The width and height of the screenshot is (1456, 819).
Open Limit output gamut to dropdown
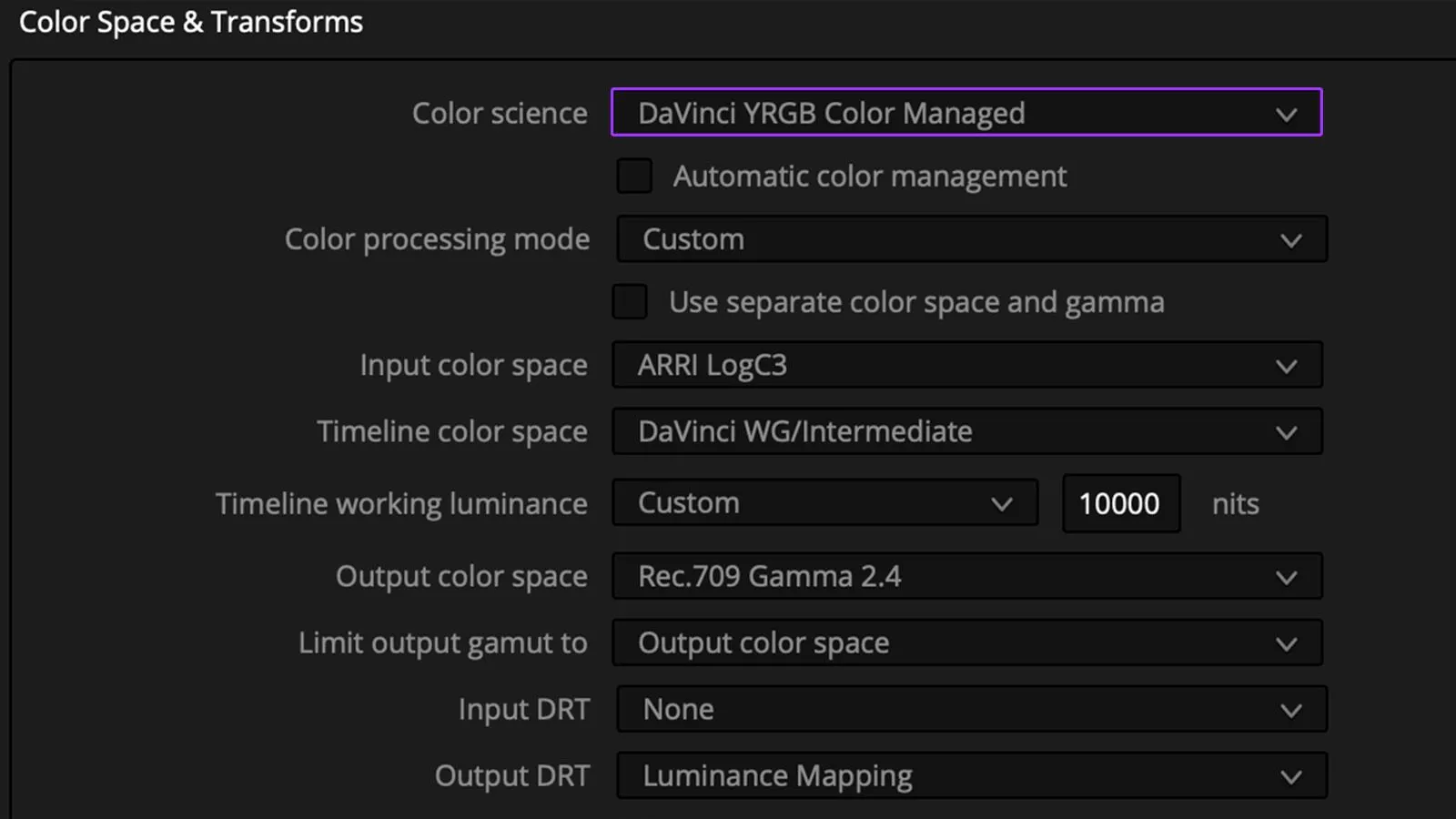[966, 643]
